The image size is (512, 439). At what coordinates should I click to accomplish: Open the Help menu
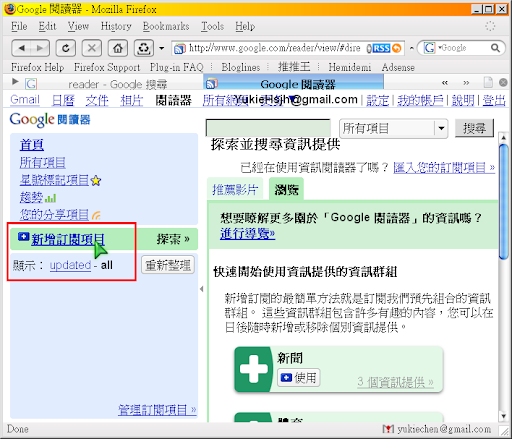tap(245, 26)
